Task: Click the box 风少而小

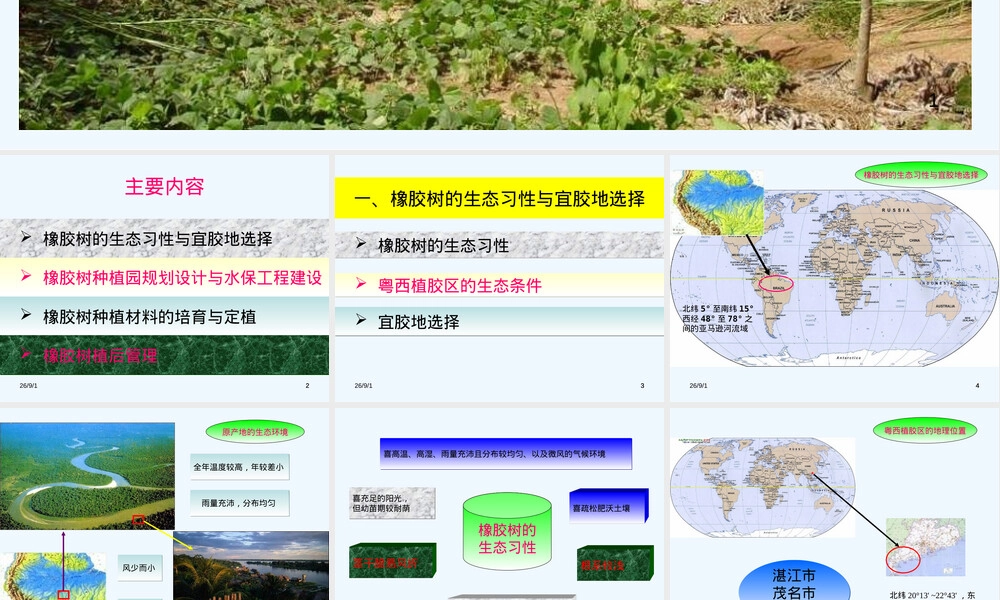Action: click(x=139, y=567)
